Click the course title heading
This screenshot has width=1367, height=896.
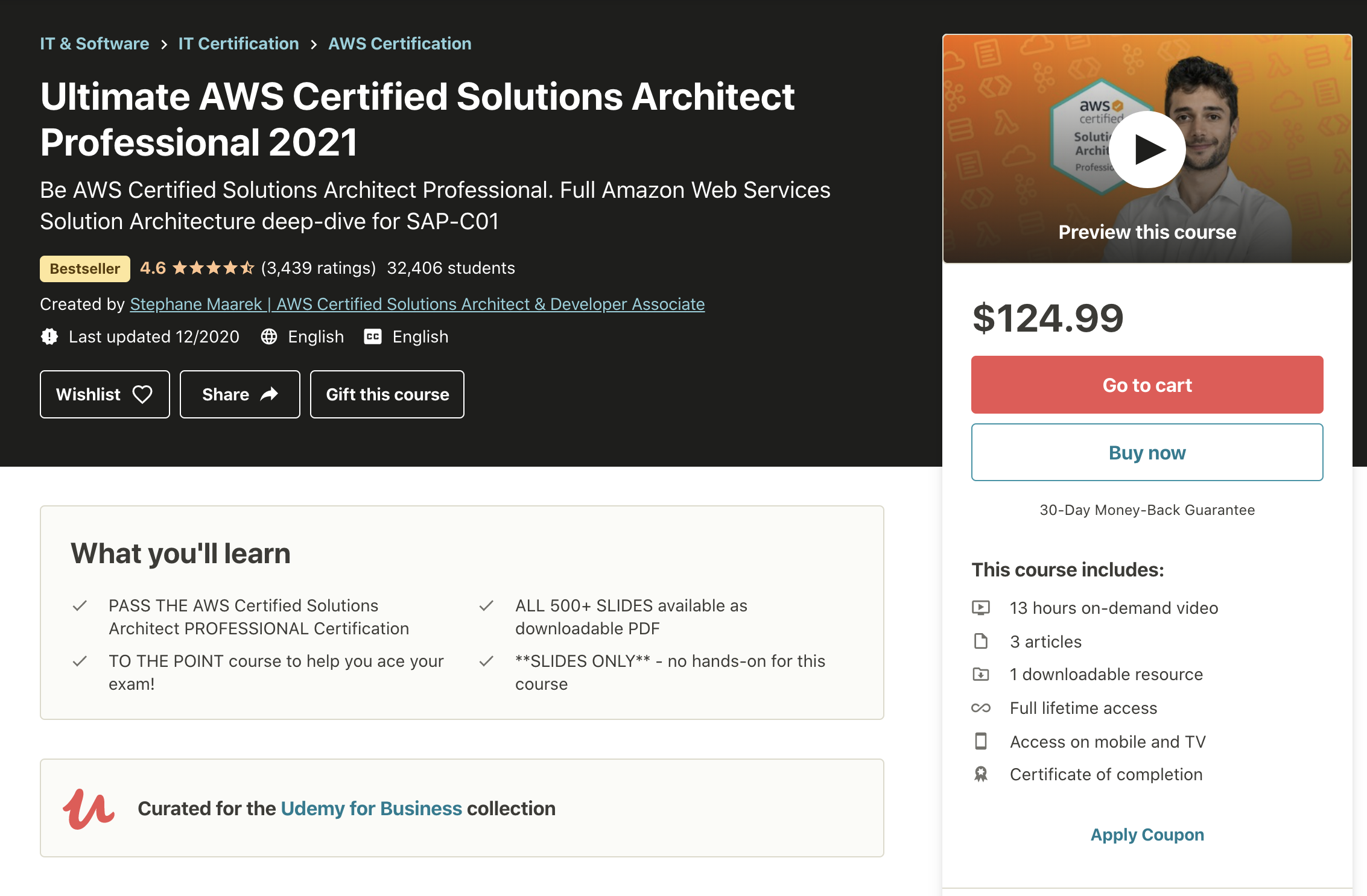point(417,119)
